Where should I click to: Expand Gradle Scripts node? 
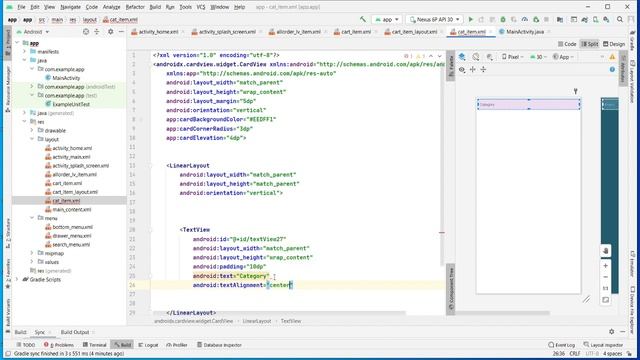pyautogui.click(x=17, y=279)
